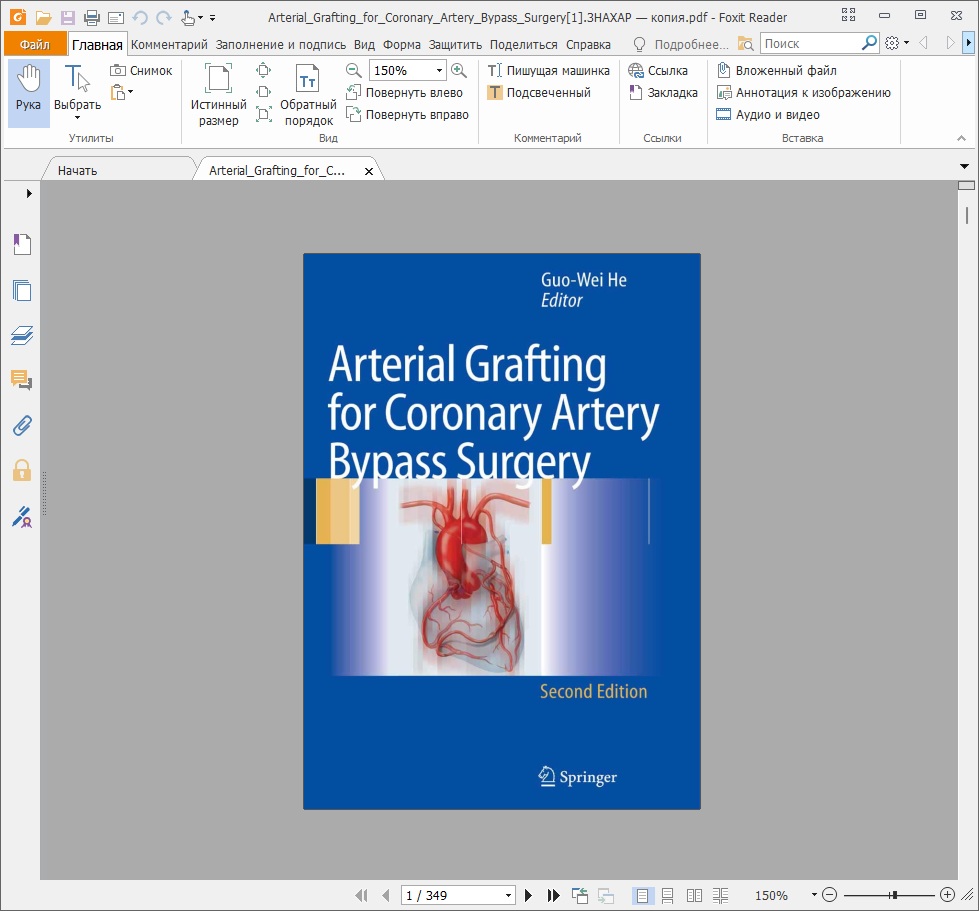This screenshot has width=979, height=911.
Task: Click the search magnifier button
Action: tap(869, 43)
